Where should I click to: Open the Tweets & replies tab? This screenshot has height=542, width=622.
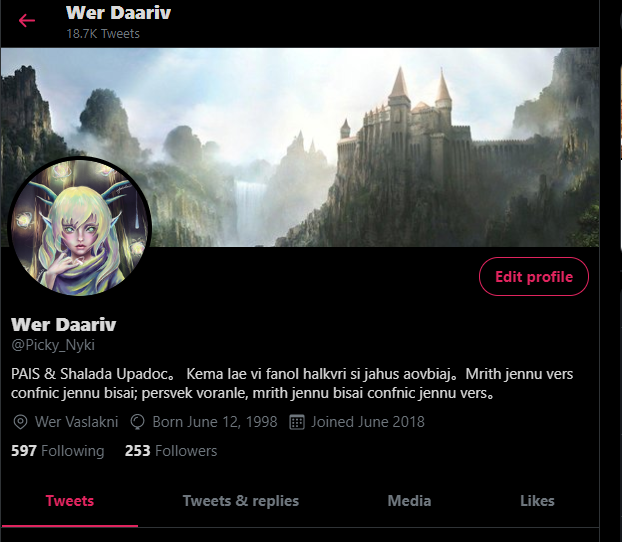point(241,501)
